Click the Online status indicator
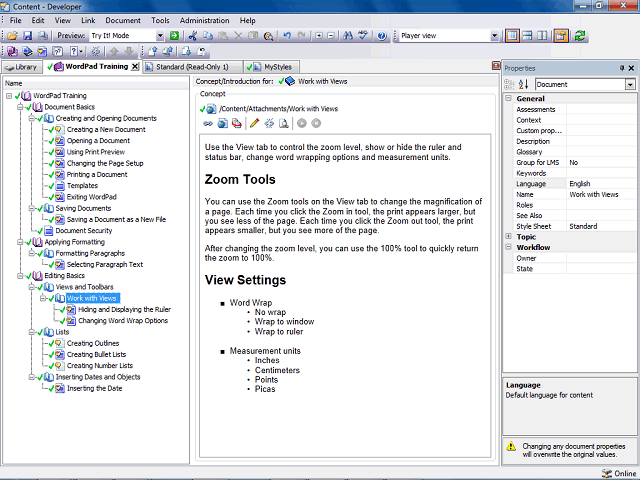Image resolution: width=640 pixels, height=480 pixels. tap(619, 473)
